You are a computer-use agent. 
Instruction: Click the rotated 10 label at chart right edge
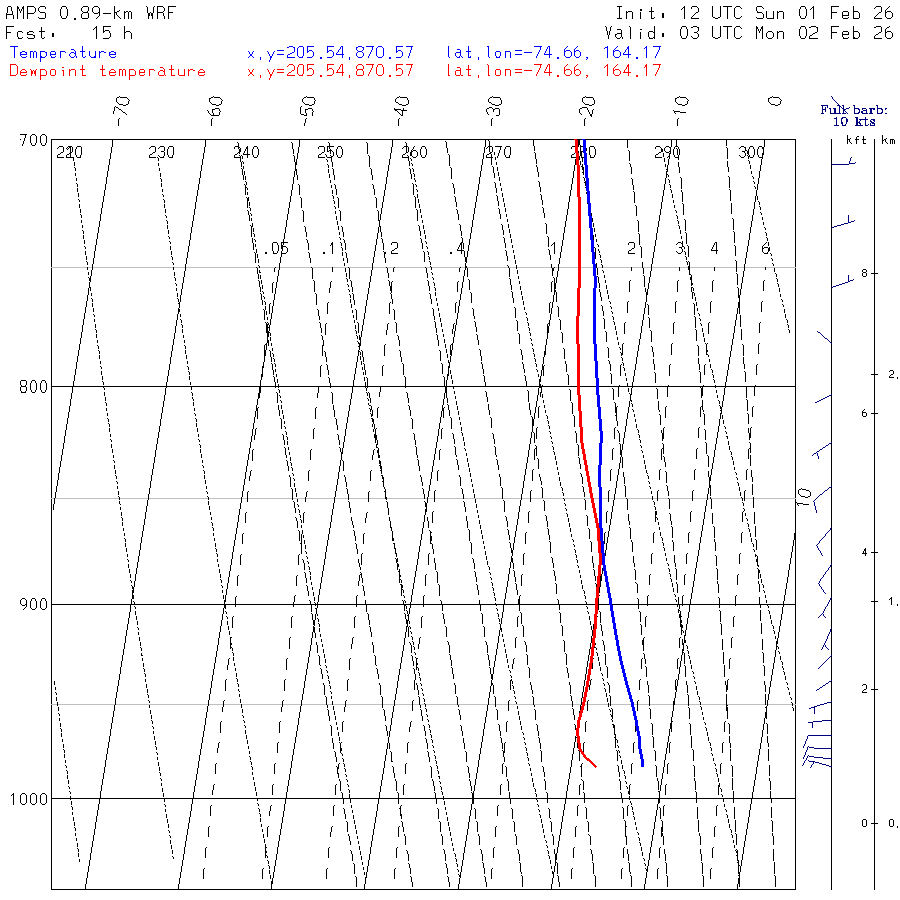[x=804, y=496]
